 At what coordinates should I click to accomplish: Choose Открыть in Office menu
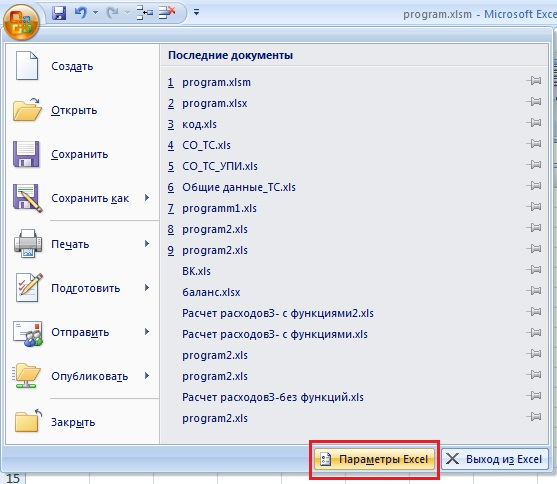click(x=82, y=110)
